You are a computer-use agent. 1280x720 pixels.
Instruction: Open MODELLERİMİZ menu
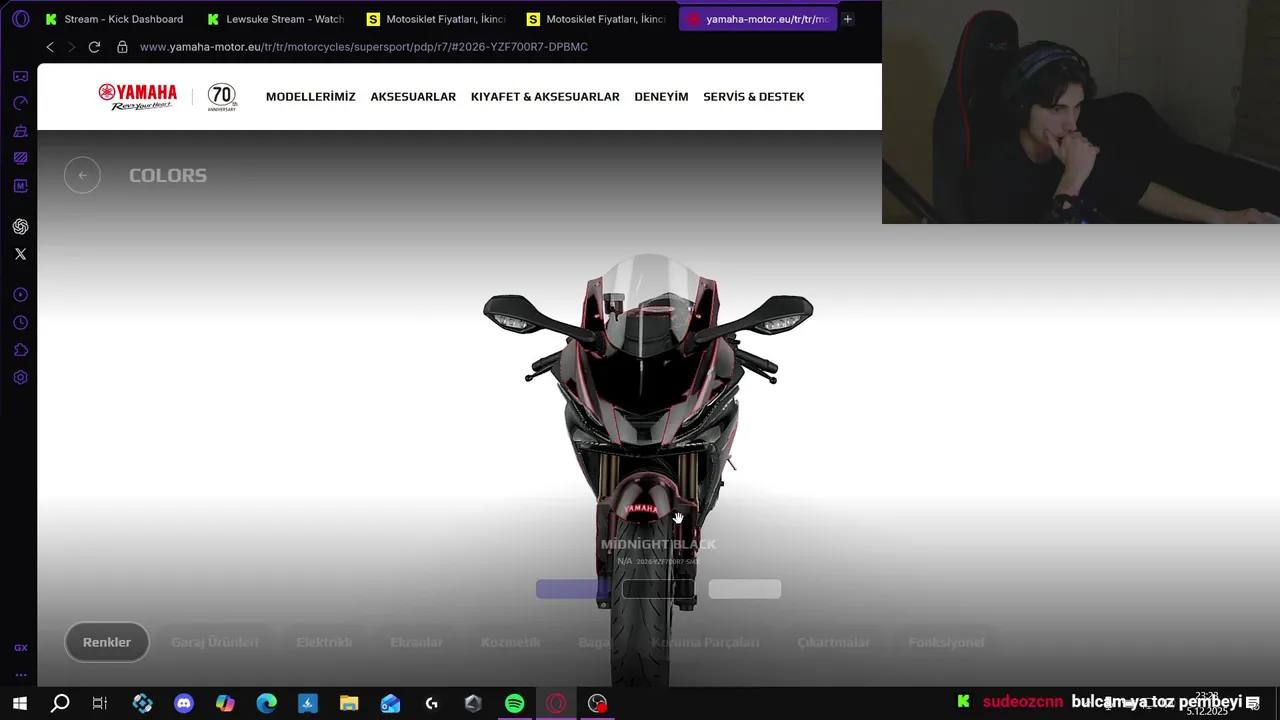coord(311,97)
